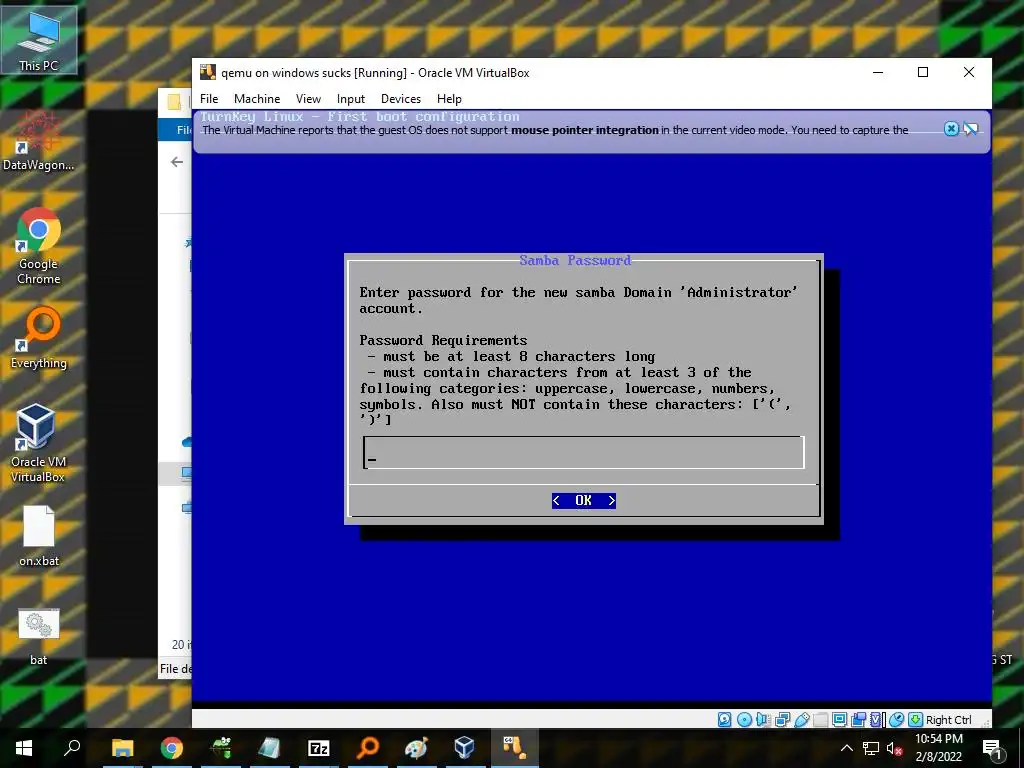The image size is (1024, 768).
Task: Click the don't-show-again notification icon
Action: pyautogui.click(x=970, y=129)
